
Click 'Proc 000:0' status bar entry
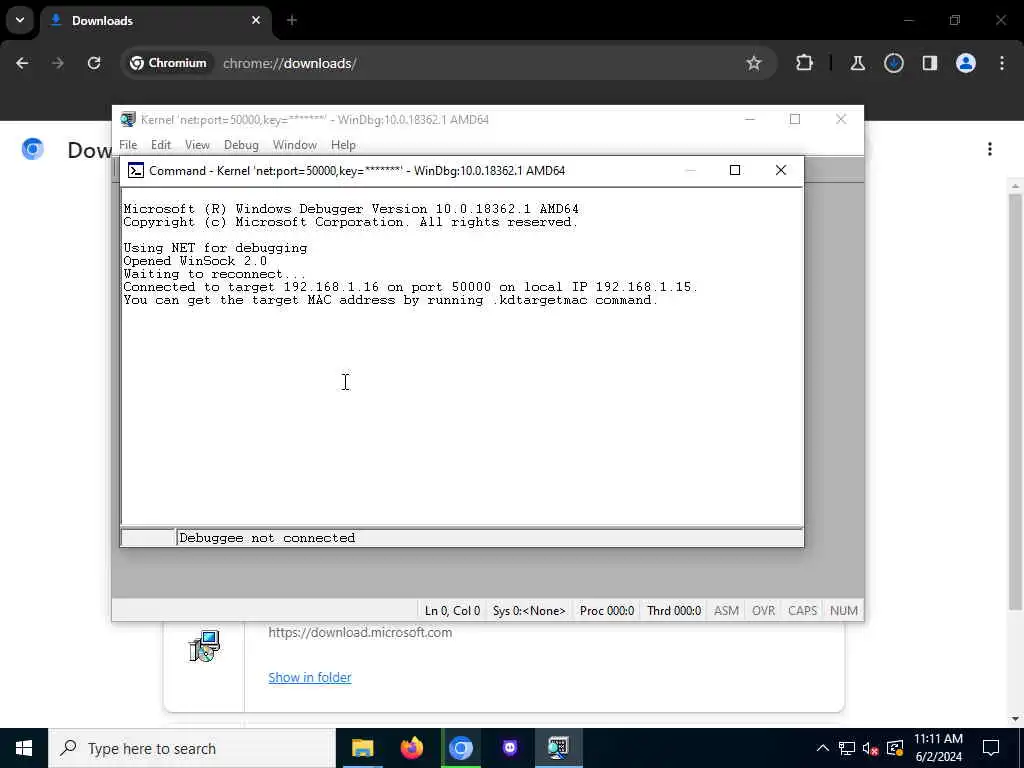607,611
